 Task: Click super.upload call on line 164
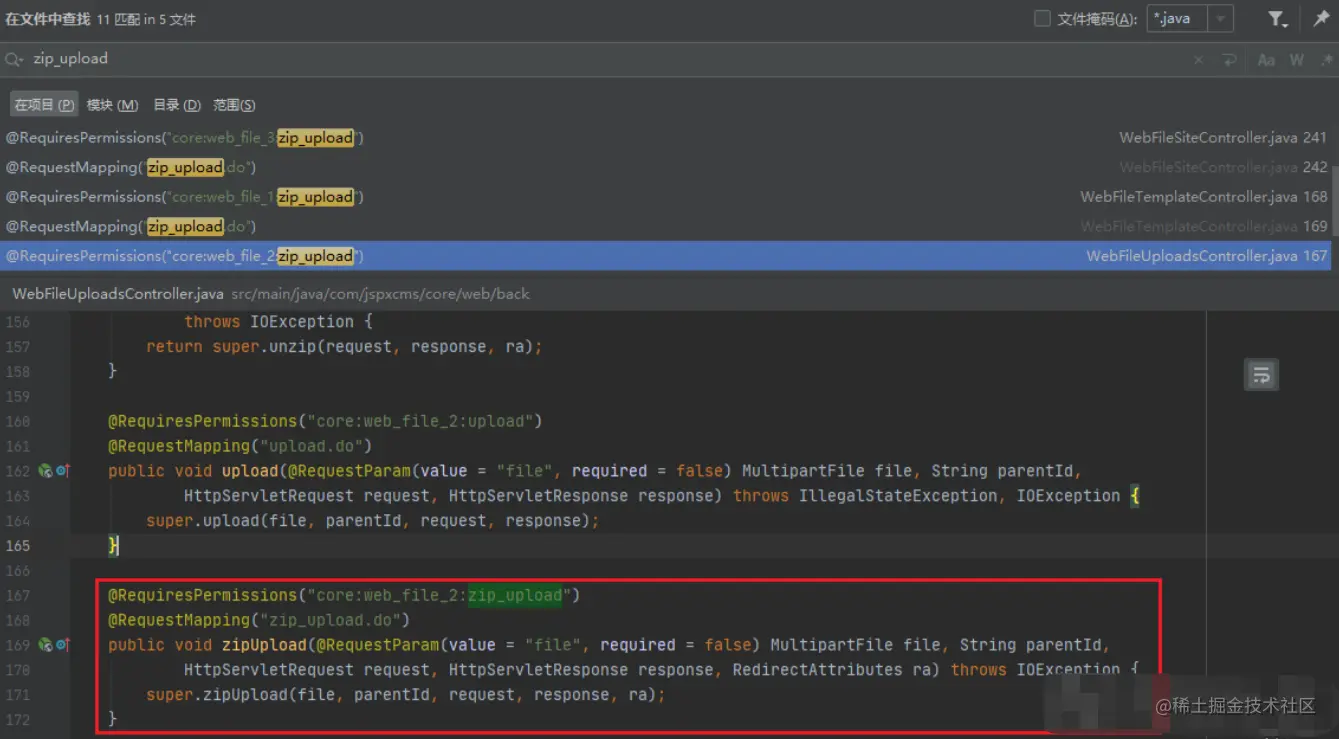[x=372, y=521]
